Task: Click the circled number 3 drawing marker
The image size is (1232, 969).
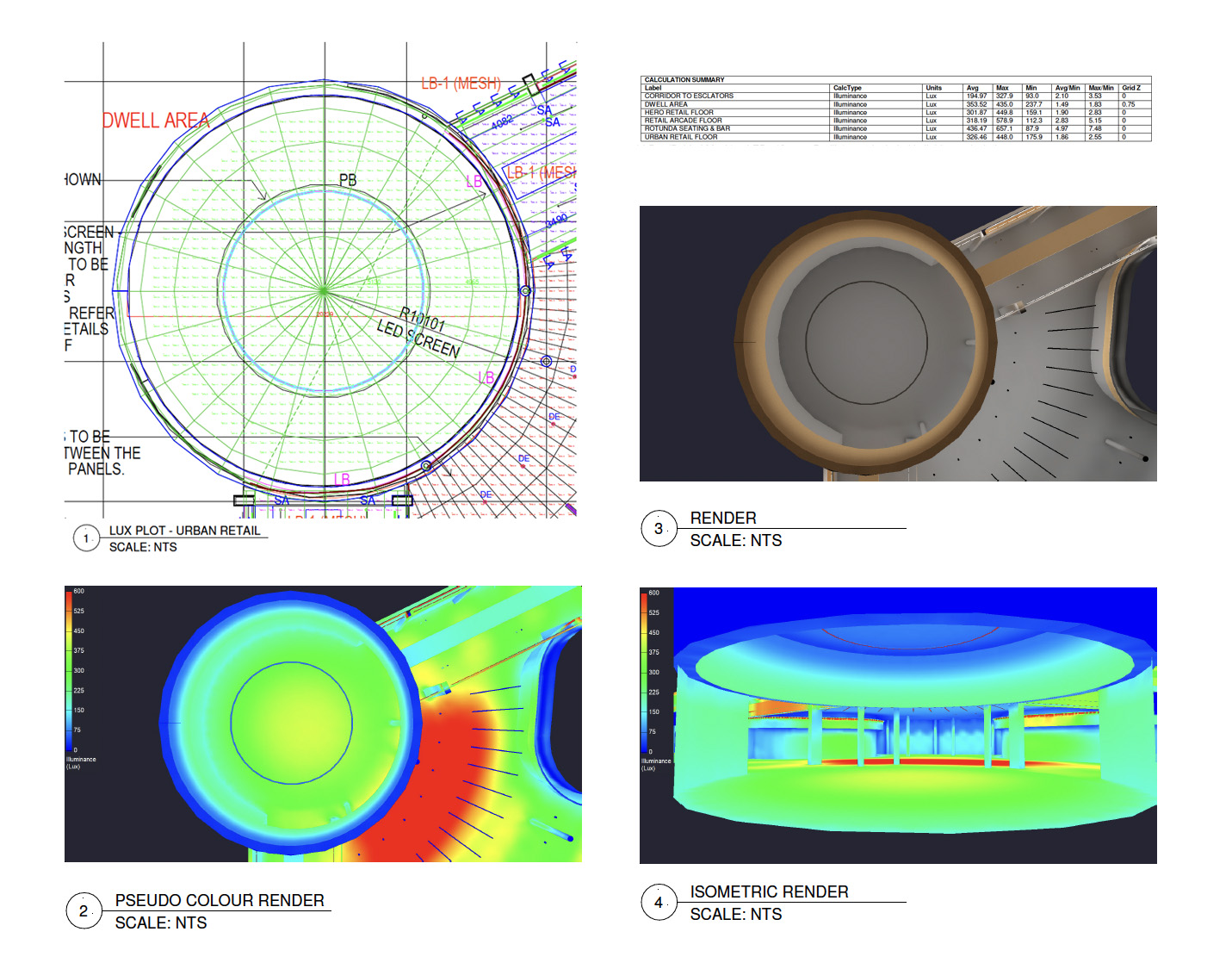Action: pos(659,529)
